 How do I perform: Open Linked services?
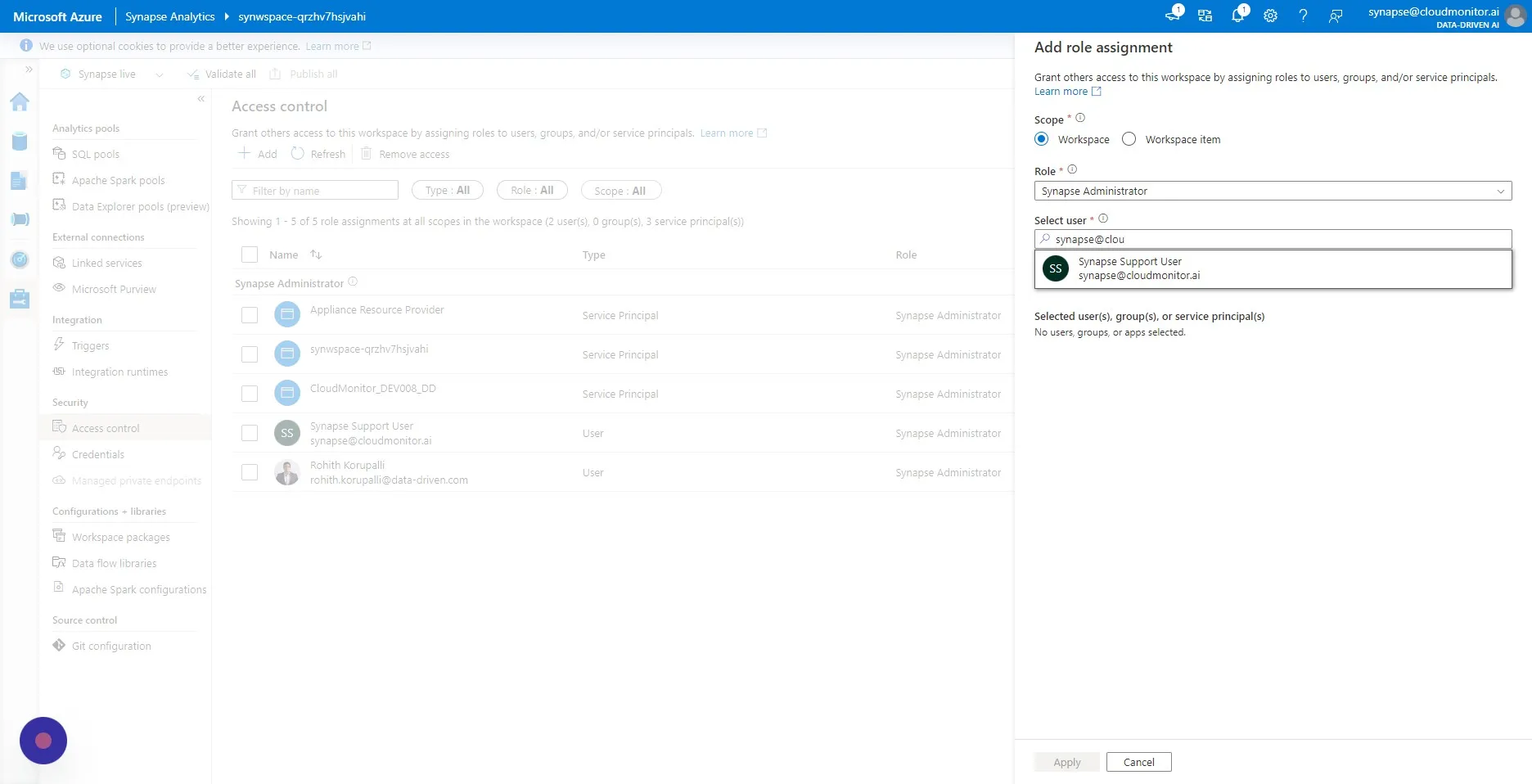point(106,263)
